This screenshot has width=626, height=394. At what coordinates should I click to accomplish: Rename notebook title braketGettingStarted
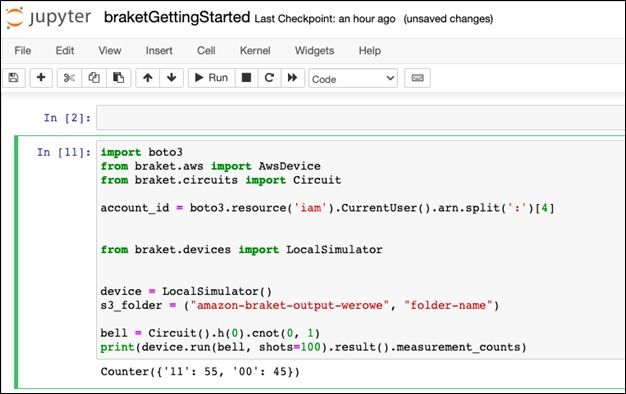point(177,18)
